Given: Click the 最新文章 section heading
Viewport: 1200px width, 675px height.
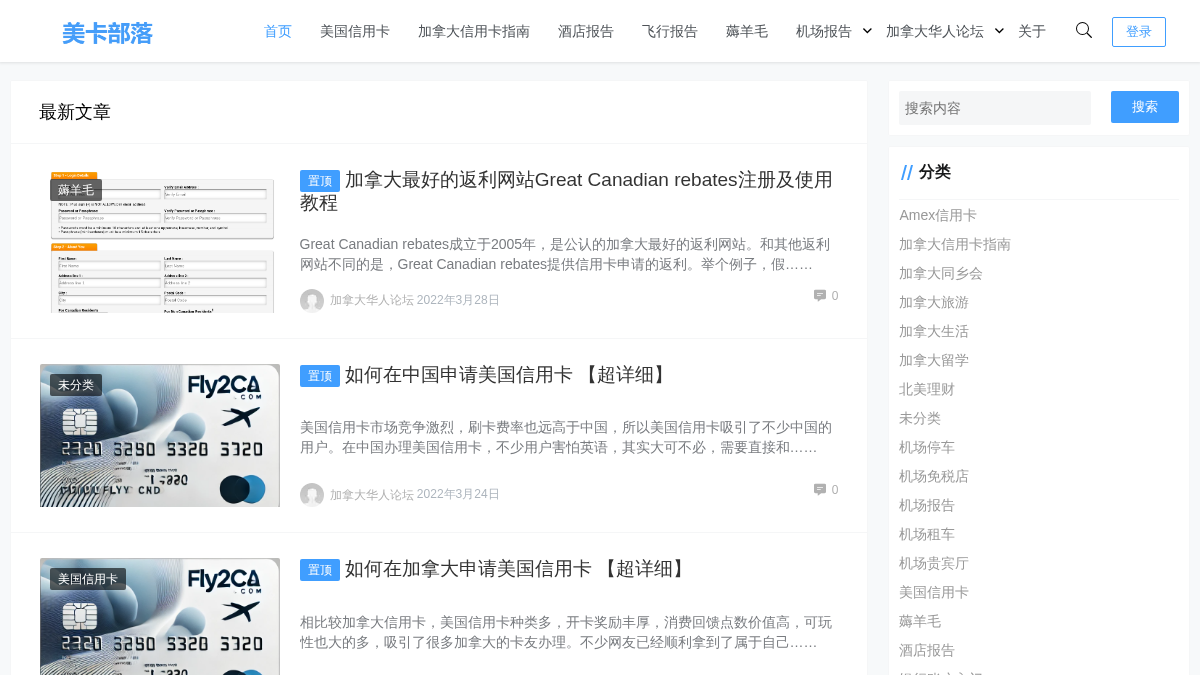Looking at the screenshot, I should pos(75,112).
